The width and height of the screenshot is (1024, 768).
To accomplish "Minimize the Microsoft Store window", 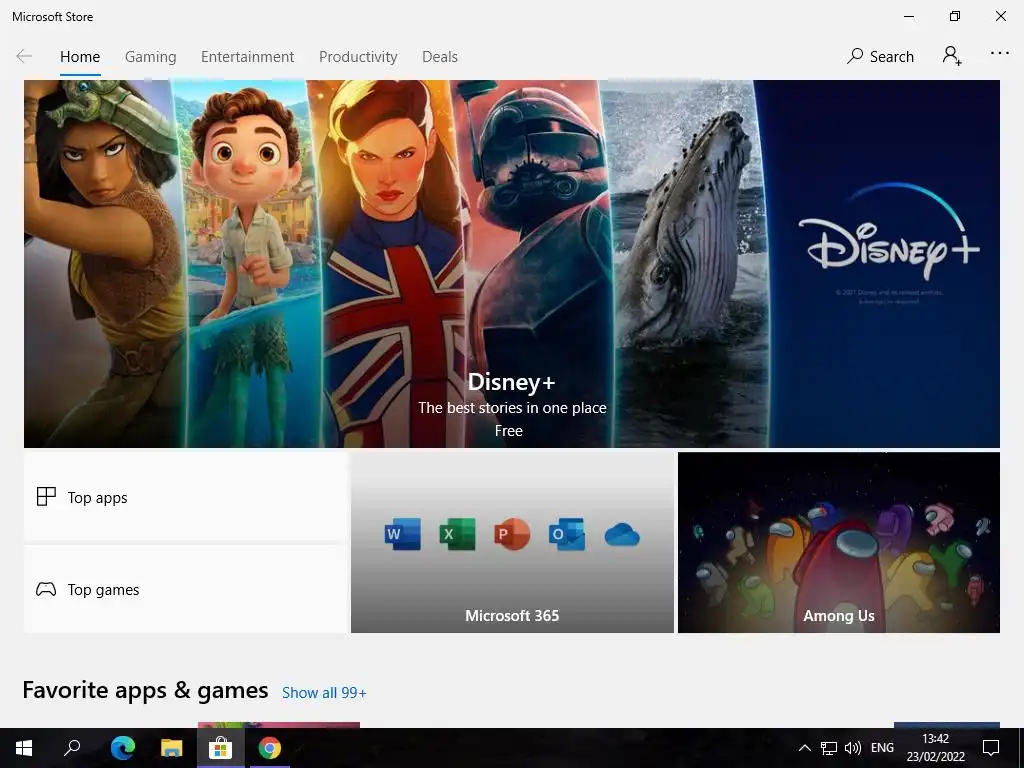I will click(x=908, y=16).
